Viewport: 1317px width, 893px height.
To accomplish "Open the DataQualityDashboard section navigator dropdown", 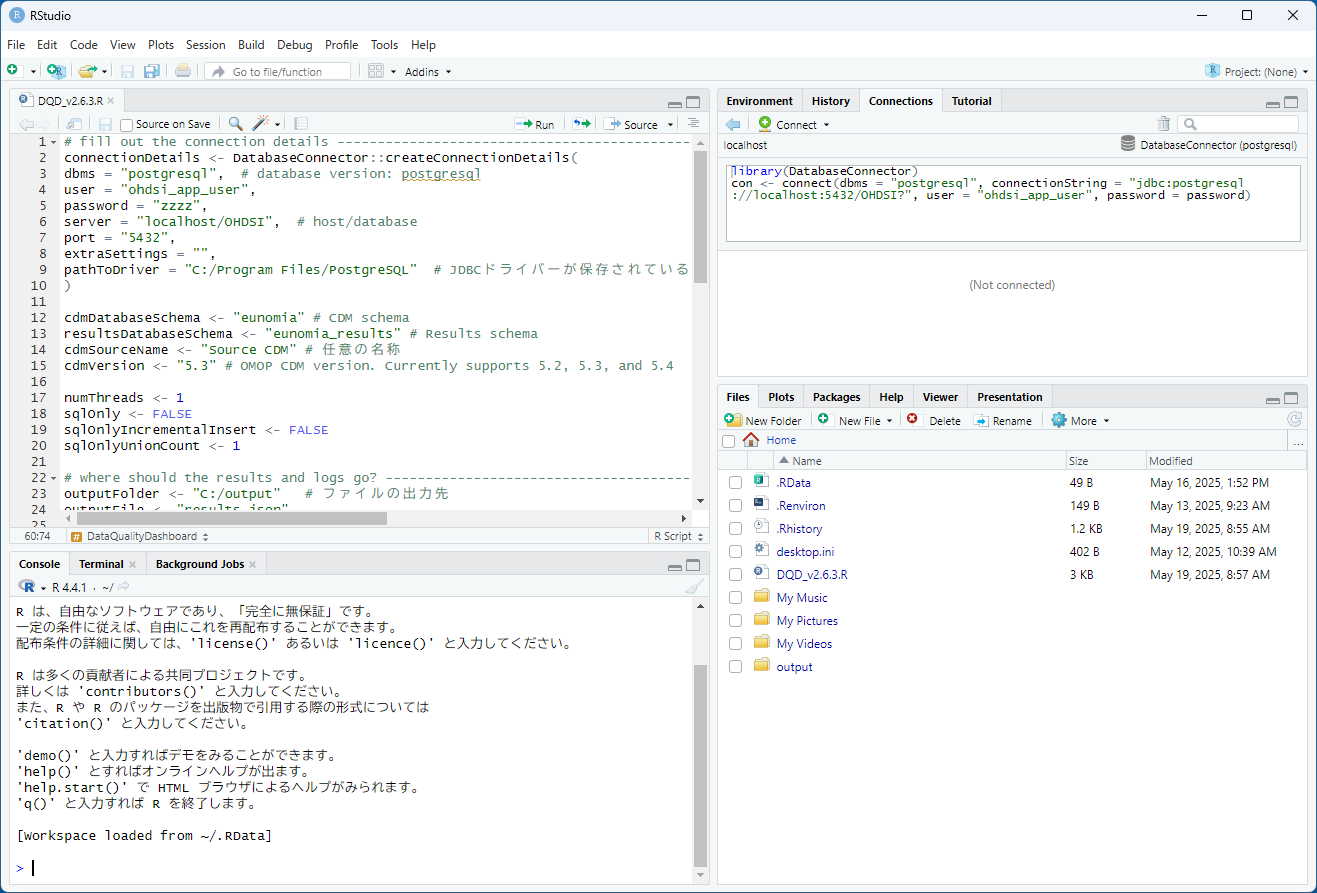I will point(140,536).
